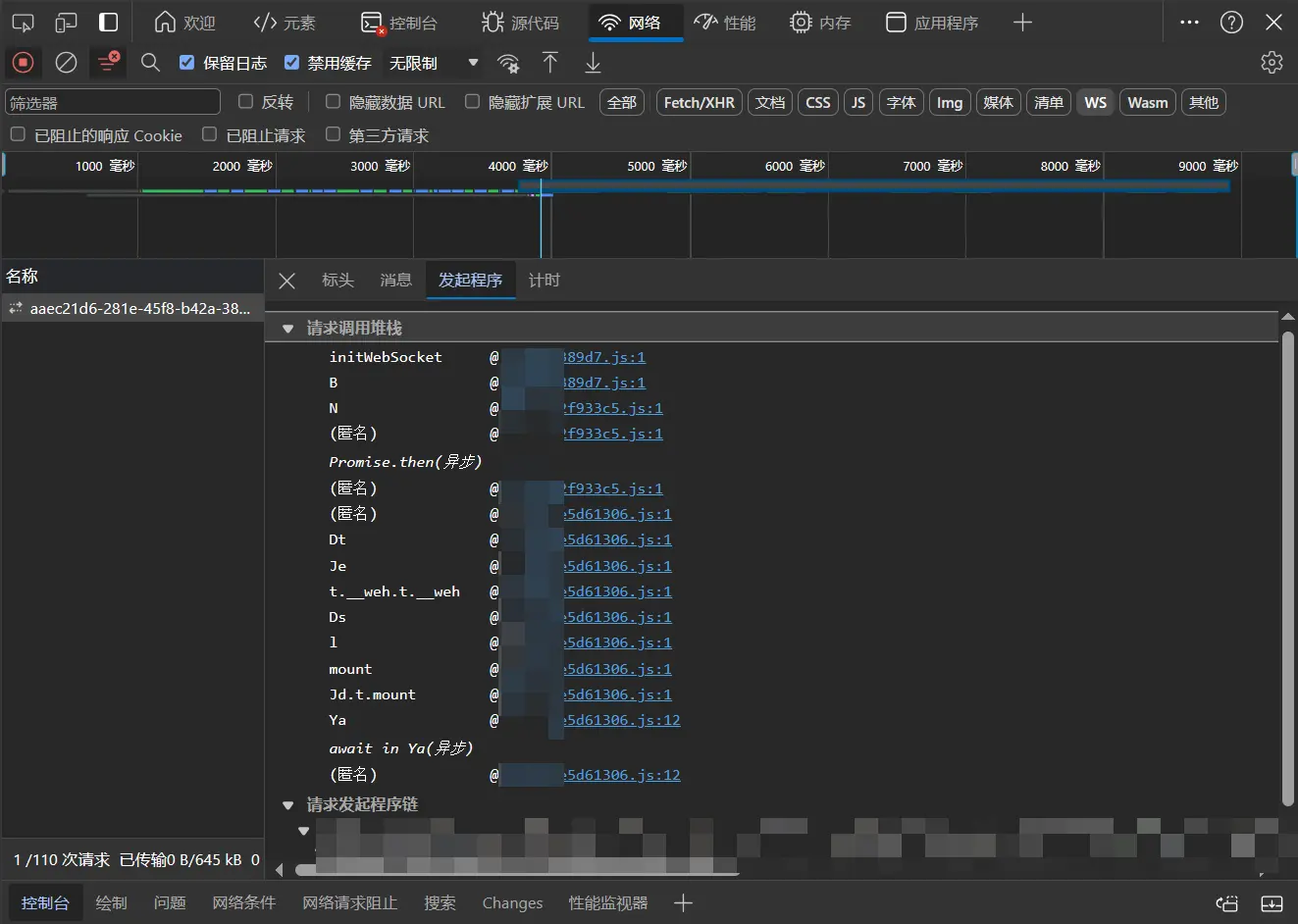The image size is (1298, 924).
Task: Uncheck the 保留日志 checkbox
Action: pyautogui.click(x=186, y=63)
